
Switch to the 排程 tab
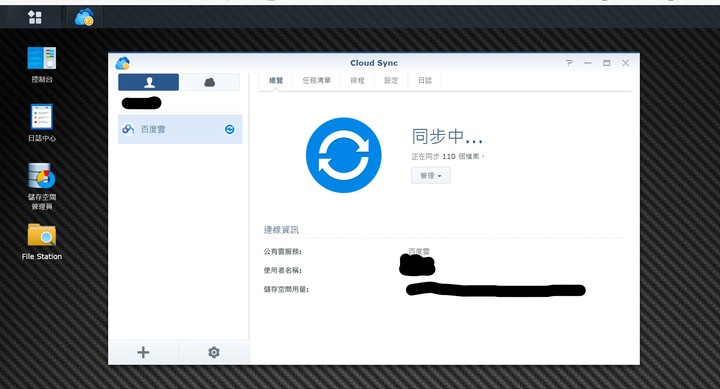357,80
